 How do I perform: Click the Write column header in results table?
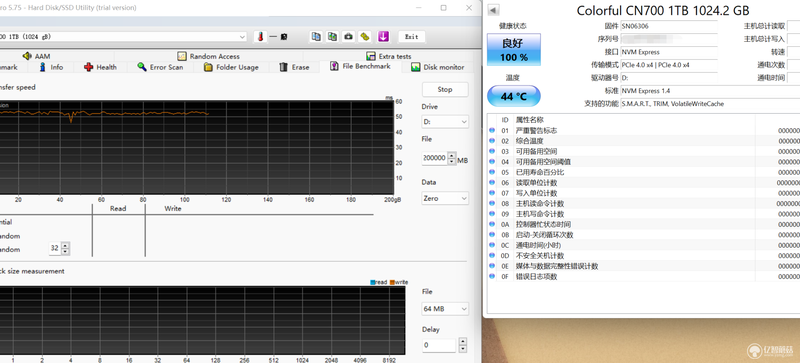(x=172, y=208)
